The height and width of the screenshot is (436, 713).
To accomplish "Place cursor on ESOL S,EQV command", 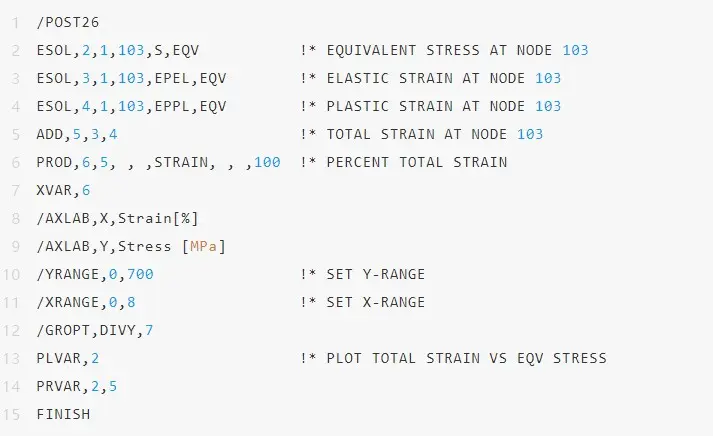I will [118, 50].
